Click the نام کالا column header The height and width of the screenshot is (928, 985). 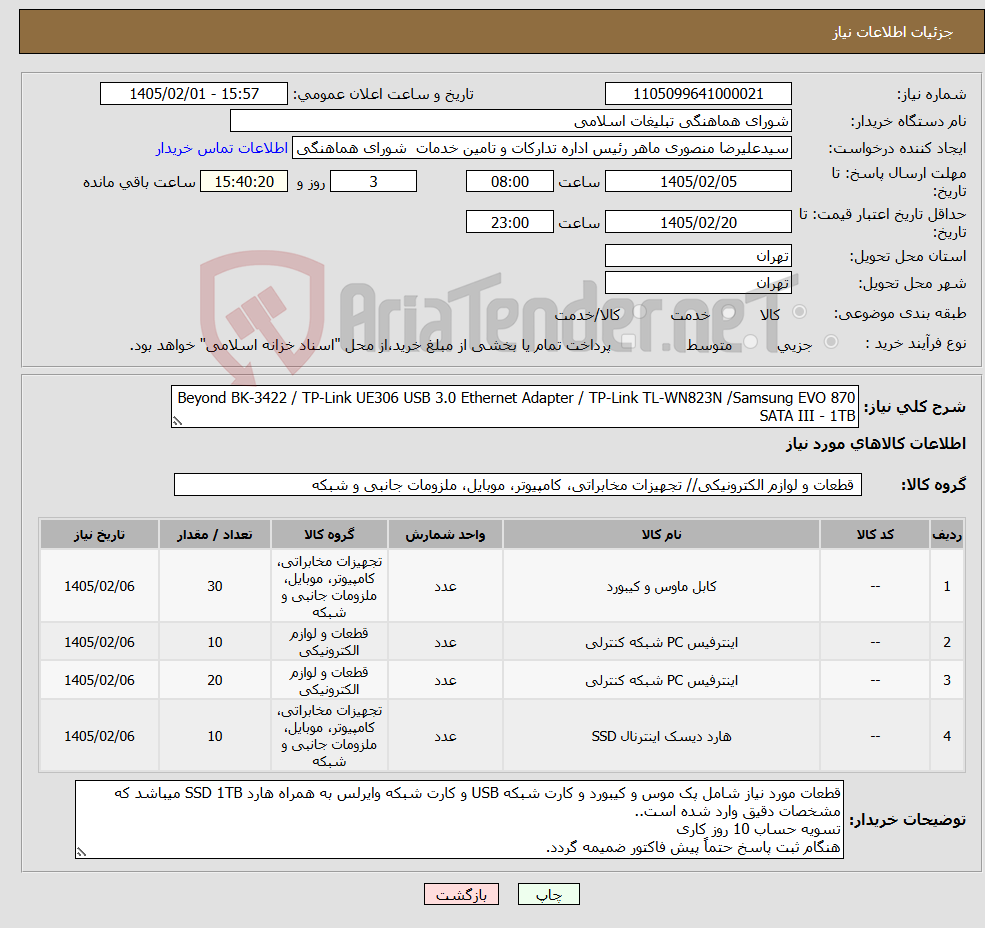coord(661,534)
